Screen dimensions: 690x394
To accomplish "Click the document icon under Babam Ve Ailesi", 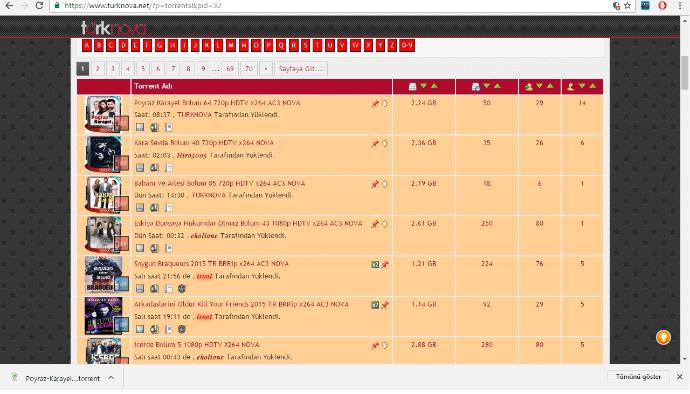I will click(x=169, y=207).
